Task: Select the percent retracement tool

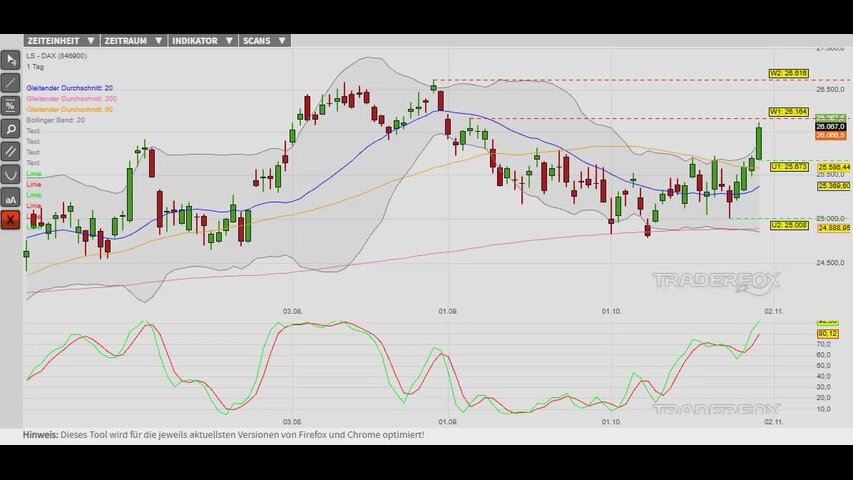Action: 10,106
